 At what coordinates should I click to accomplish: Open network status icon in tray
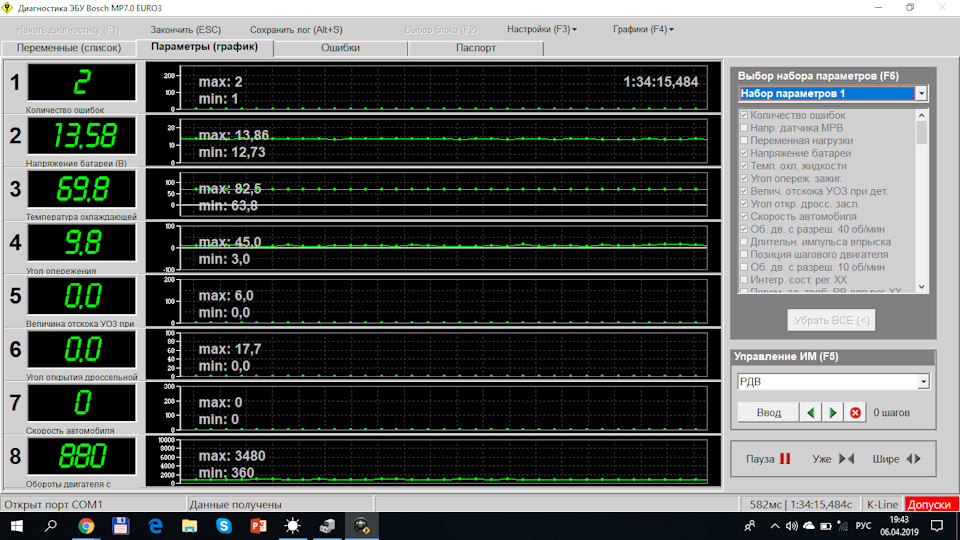click(x=842, y=526)
